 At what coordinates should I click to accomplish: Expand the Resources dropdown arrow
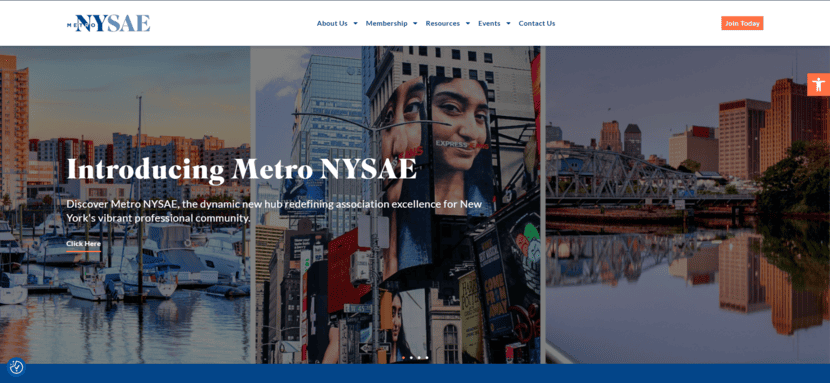click(x=467, y=23)
